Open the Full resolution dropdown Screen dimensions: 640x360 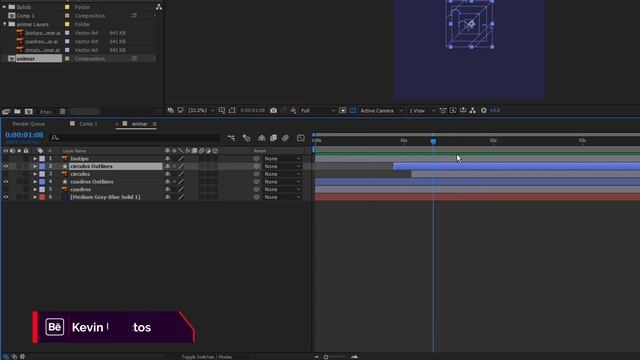[x=318, y=111]
